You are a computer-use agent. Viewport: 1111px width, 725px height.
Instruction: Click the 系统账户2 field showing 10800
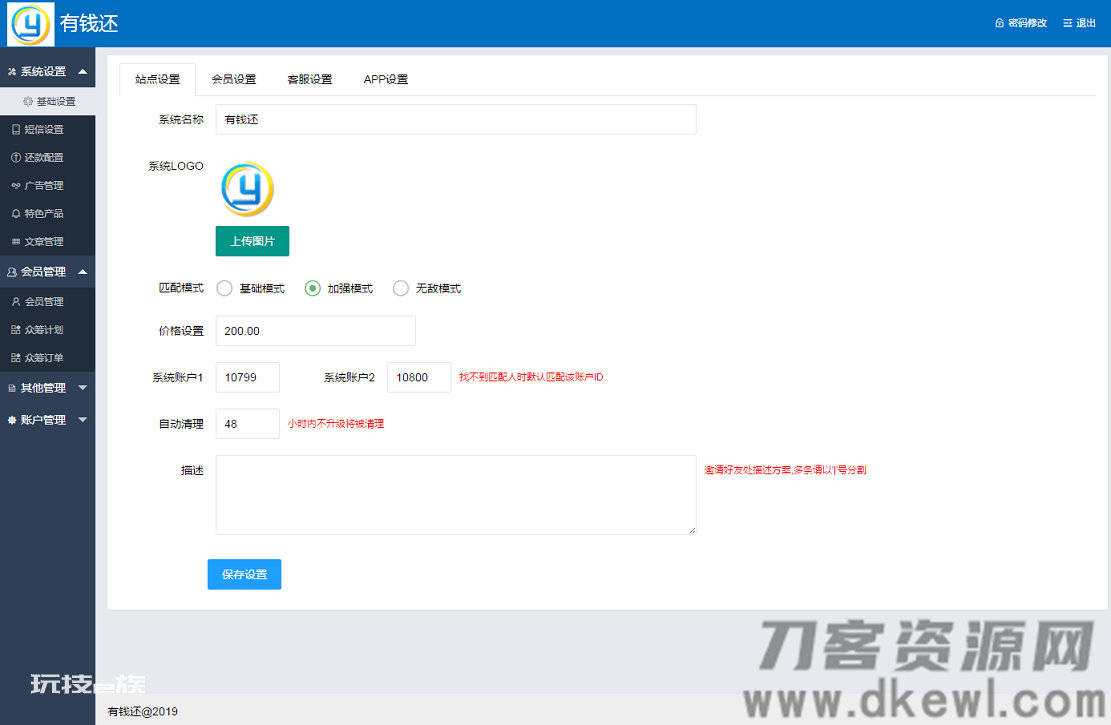tap(419, 377)
